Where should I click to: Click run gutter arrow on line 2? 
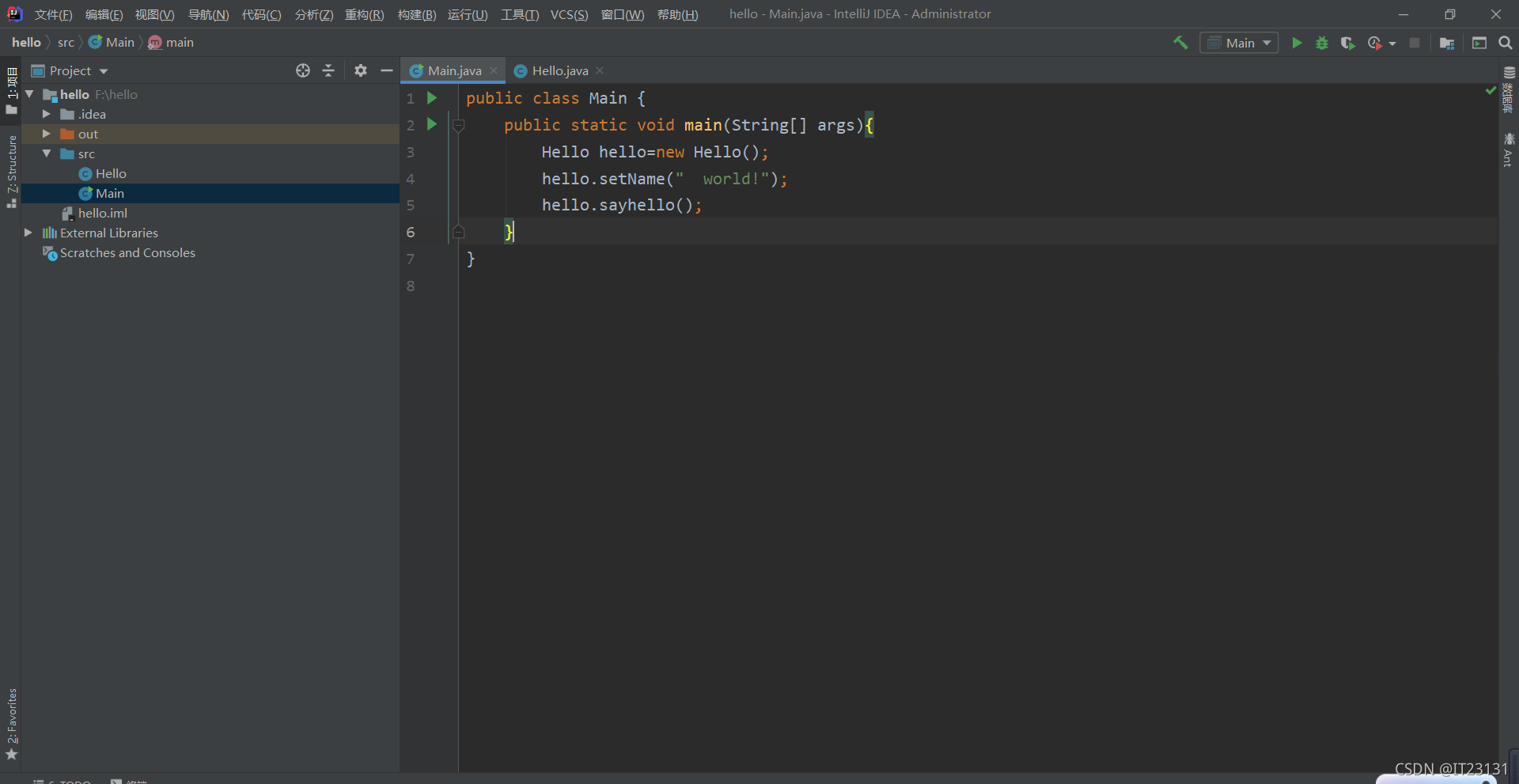pyautogui.click(x=432, y=124)
